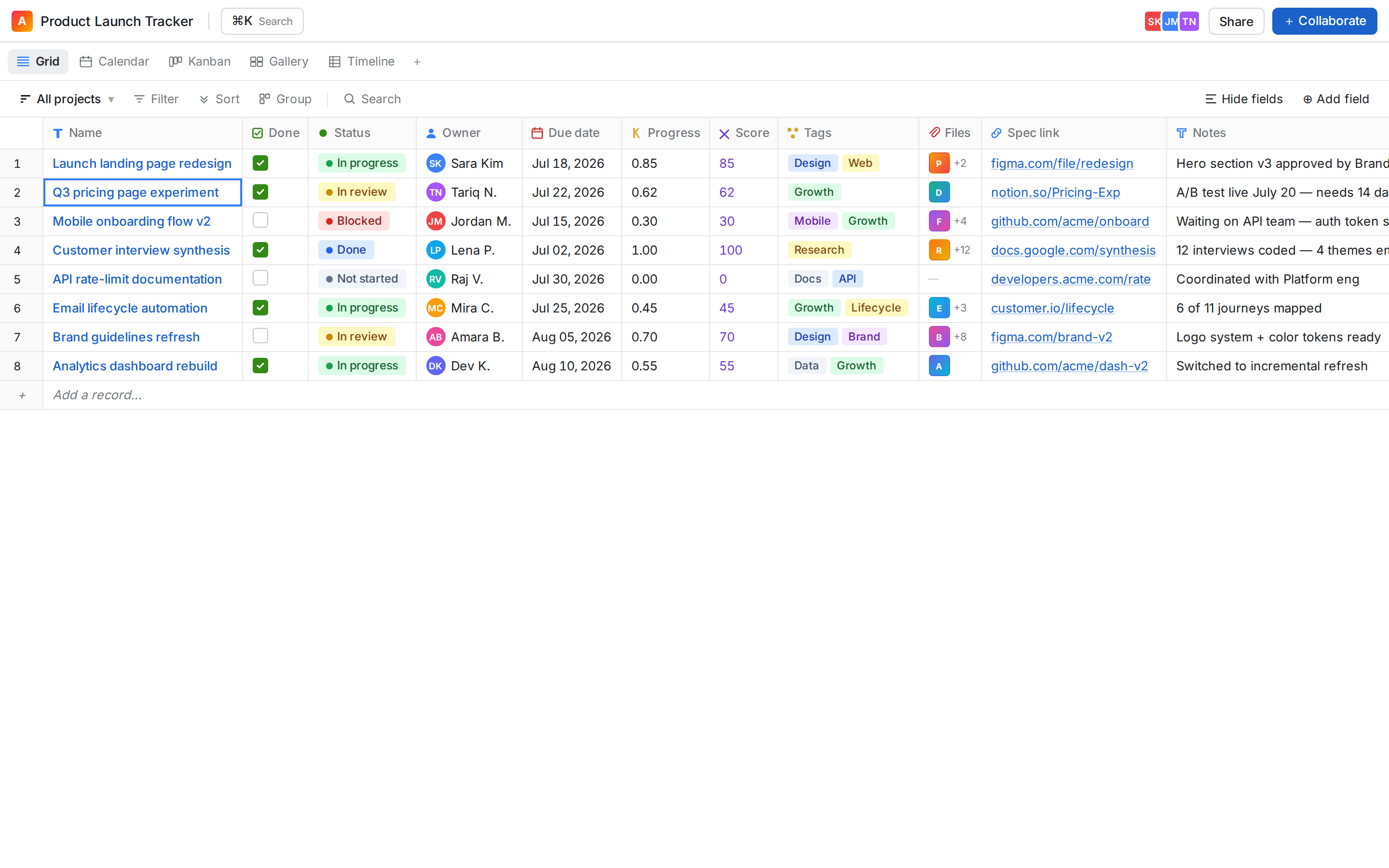Uncheck Done for Email lifecycle automation
This screenshot has height=868, width=1389.
tap(260, 308)
